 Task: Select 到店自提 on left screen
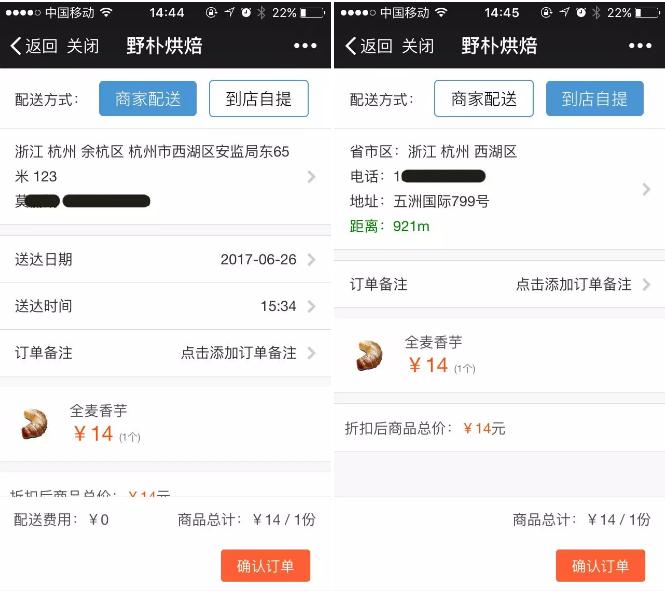[x=259, y=99]
